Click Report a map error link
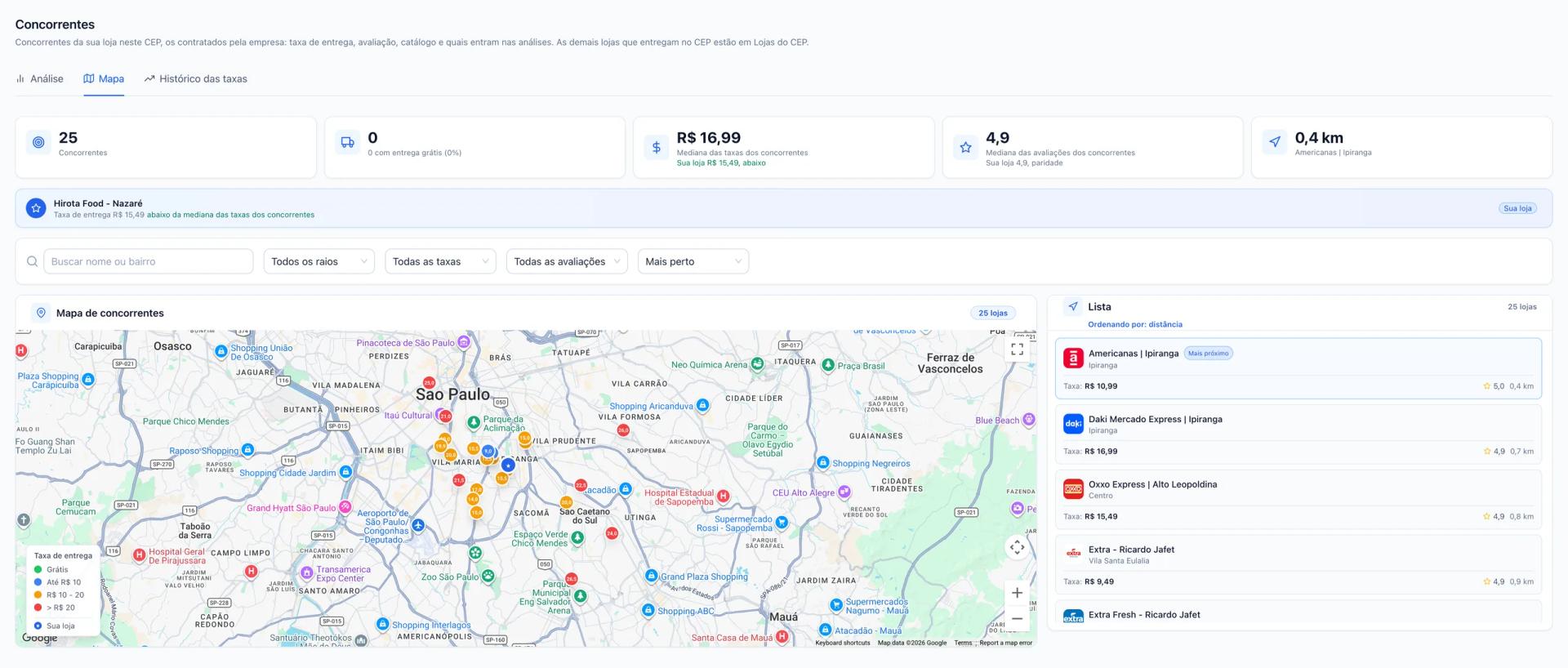 coord(1005,643)
